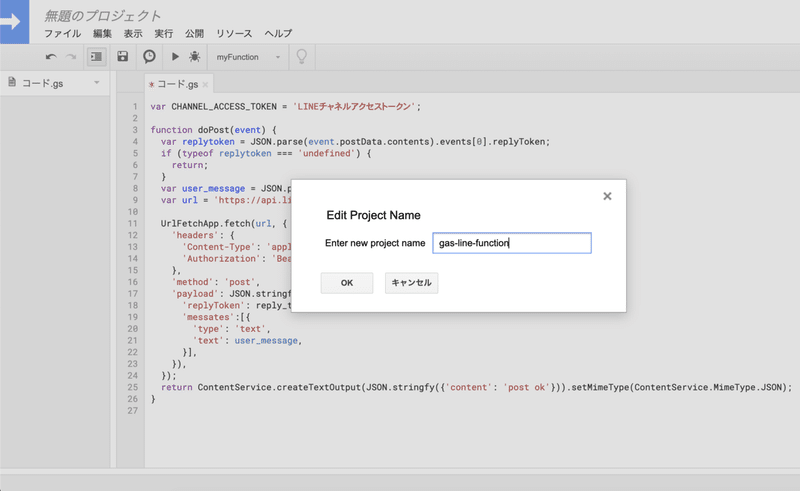Image resolution: width=800 pixels, height=491 pixels.
Task: Save the project with the floppy icon
Action: pos(123,57)
